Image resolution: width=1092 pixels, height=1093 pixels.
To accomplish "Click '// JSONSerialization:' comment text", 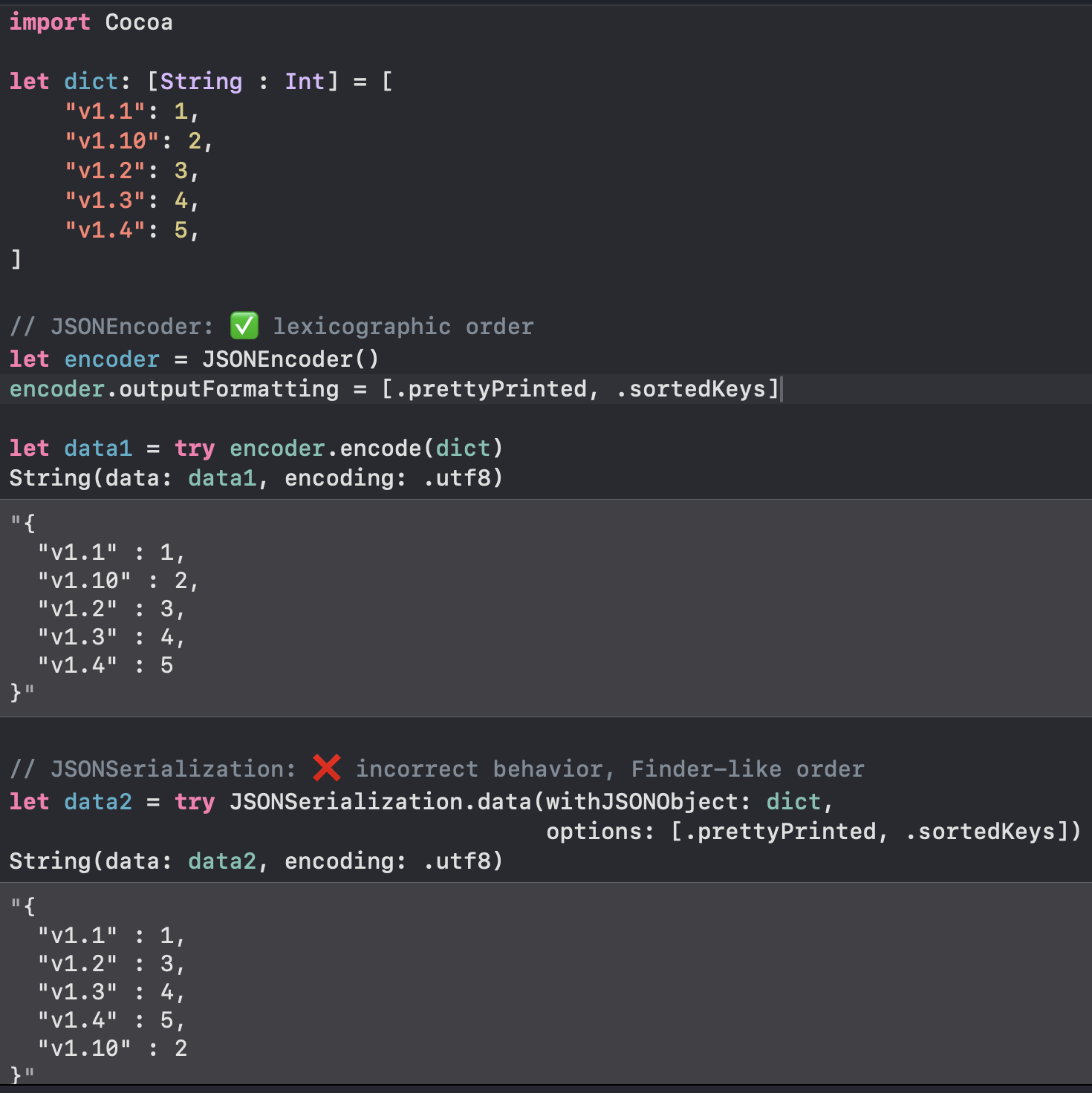I will point(153,769).
